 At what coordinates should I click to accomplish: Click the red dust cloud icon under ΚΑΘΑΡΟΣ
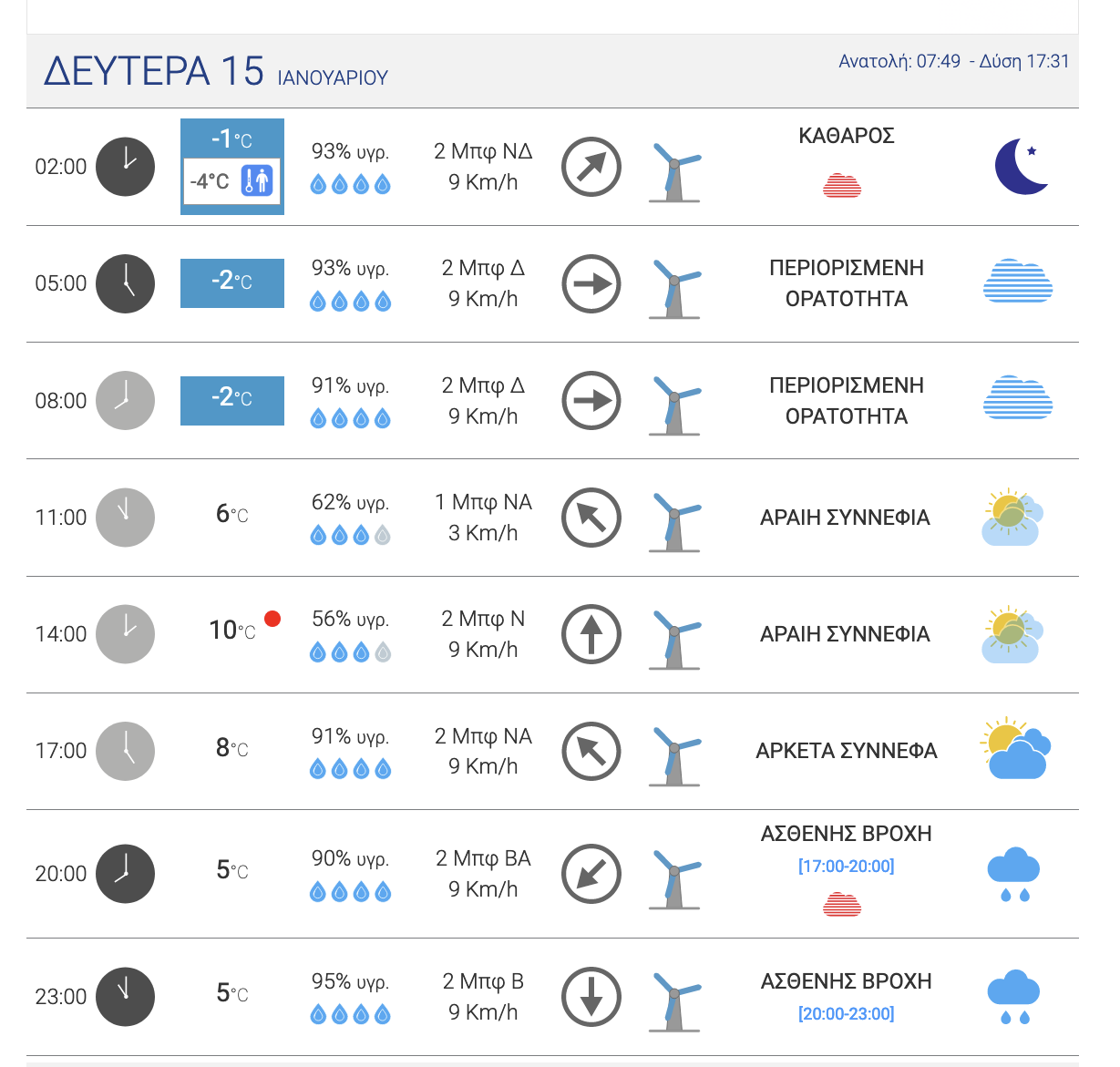pos(842,186)
